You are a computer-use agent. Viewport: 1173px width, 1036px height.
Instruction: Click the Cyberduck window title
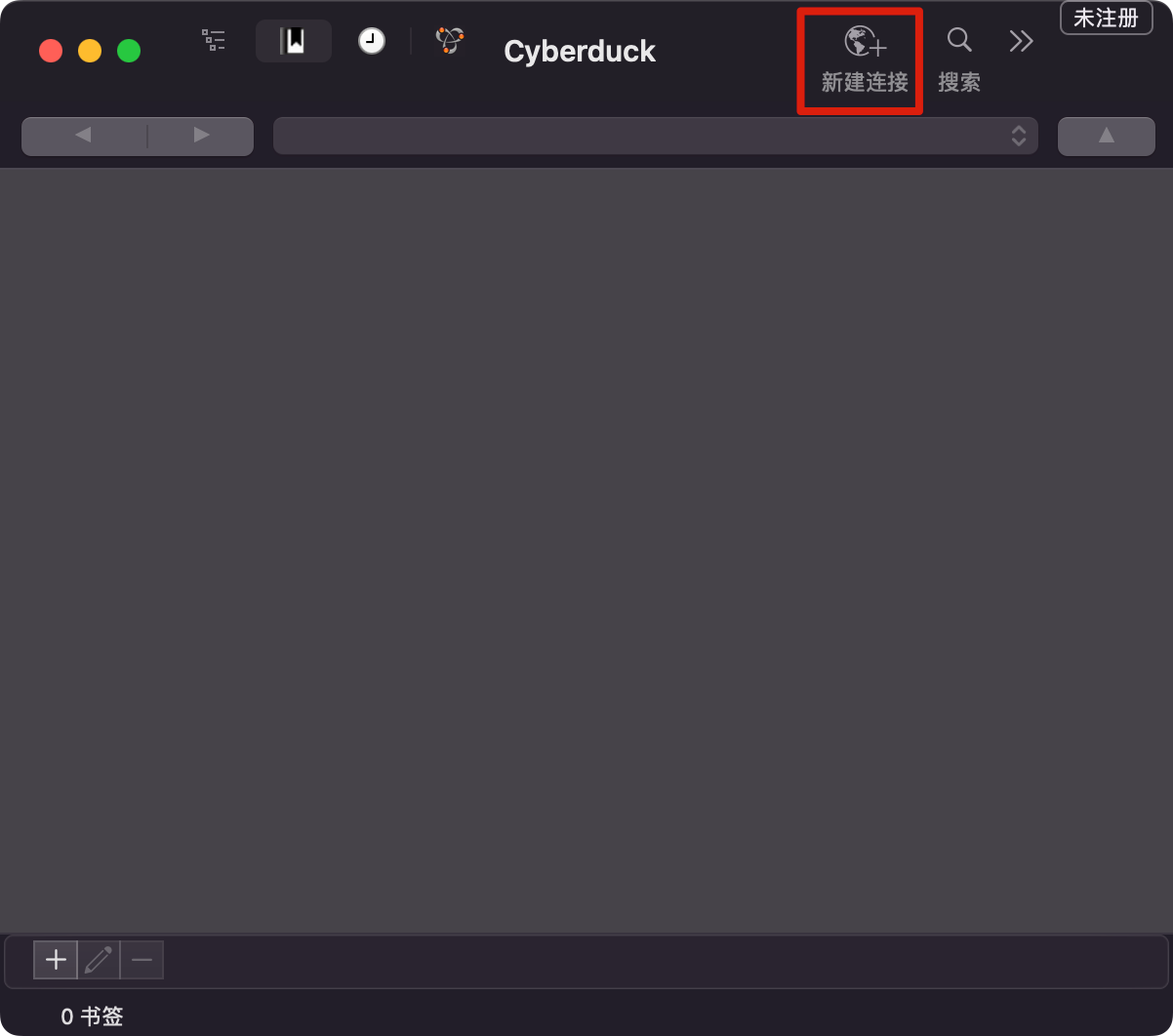[x=580, y=51]
